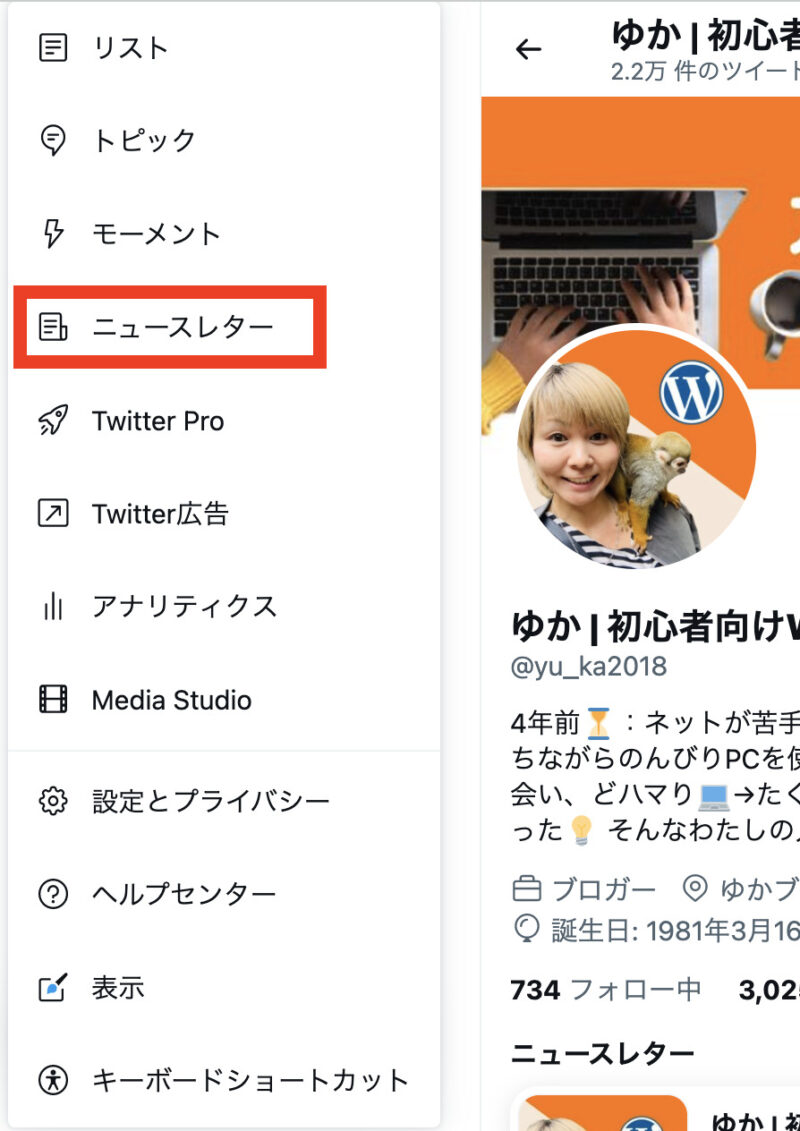Click the keyboard shortcuts accessibility icon
The width and height of the screenshot is (800, 1131).
point(53,1081)
